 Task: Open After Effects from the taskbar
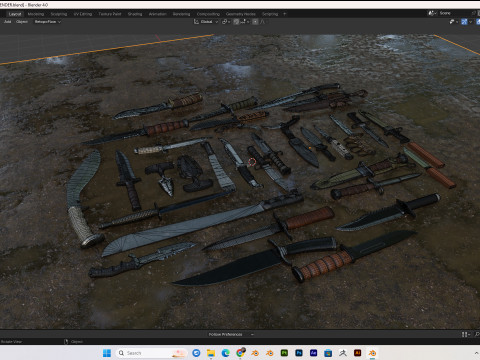(x=313, y=353)
